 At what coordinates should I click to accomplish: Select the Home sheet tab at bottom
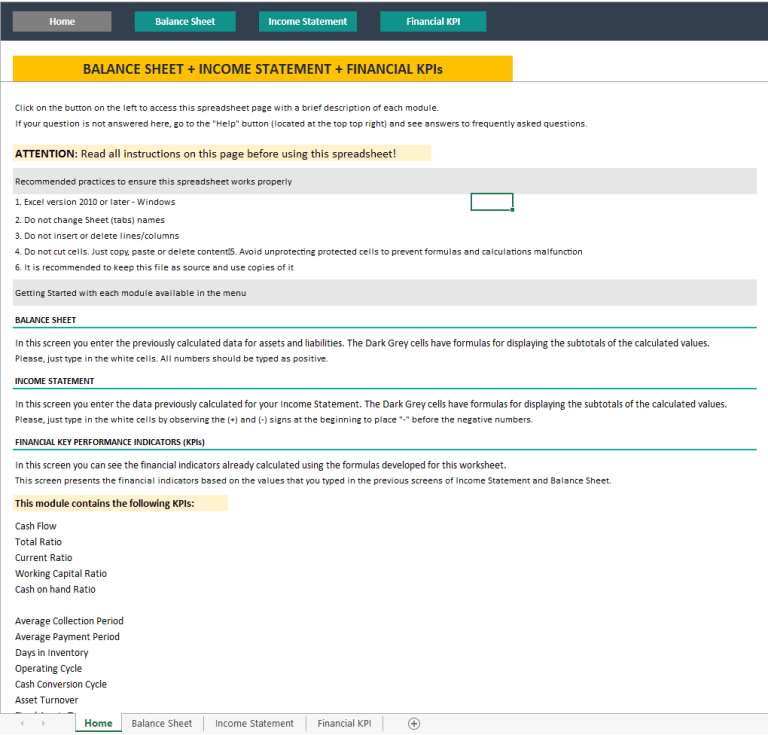98,723
